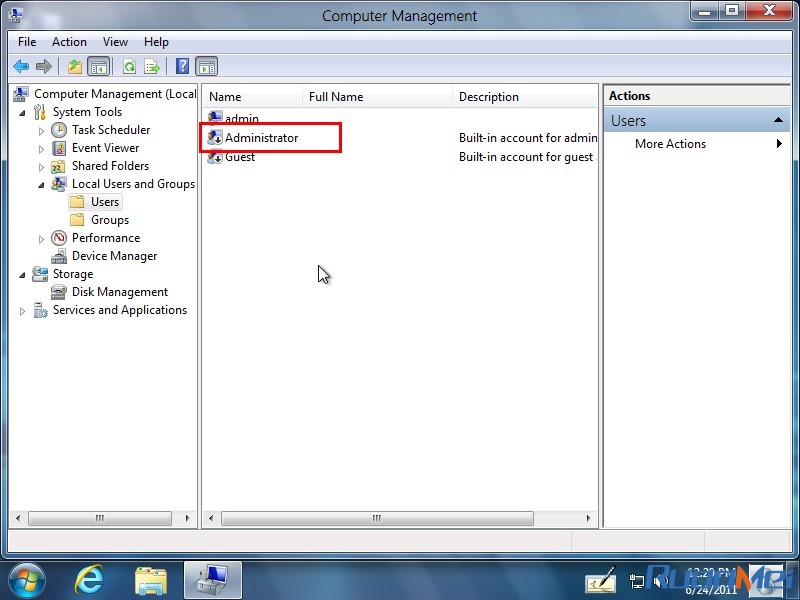Click right arrow of user list scrollbar
800x600 pixels.
point(588,518)
